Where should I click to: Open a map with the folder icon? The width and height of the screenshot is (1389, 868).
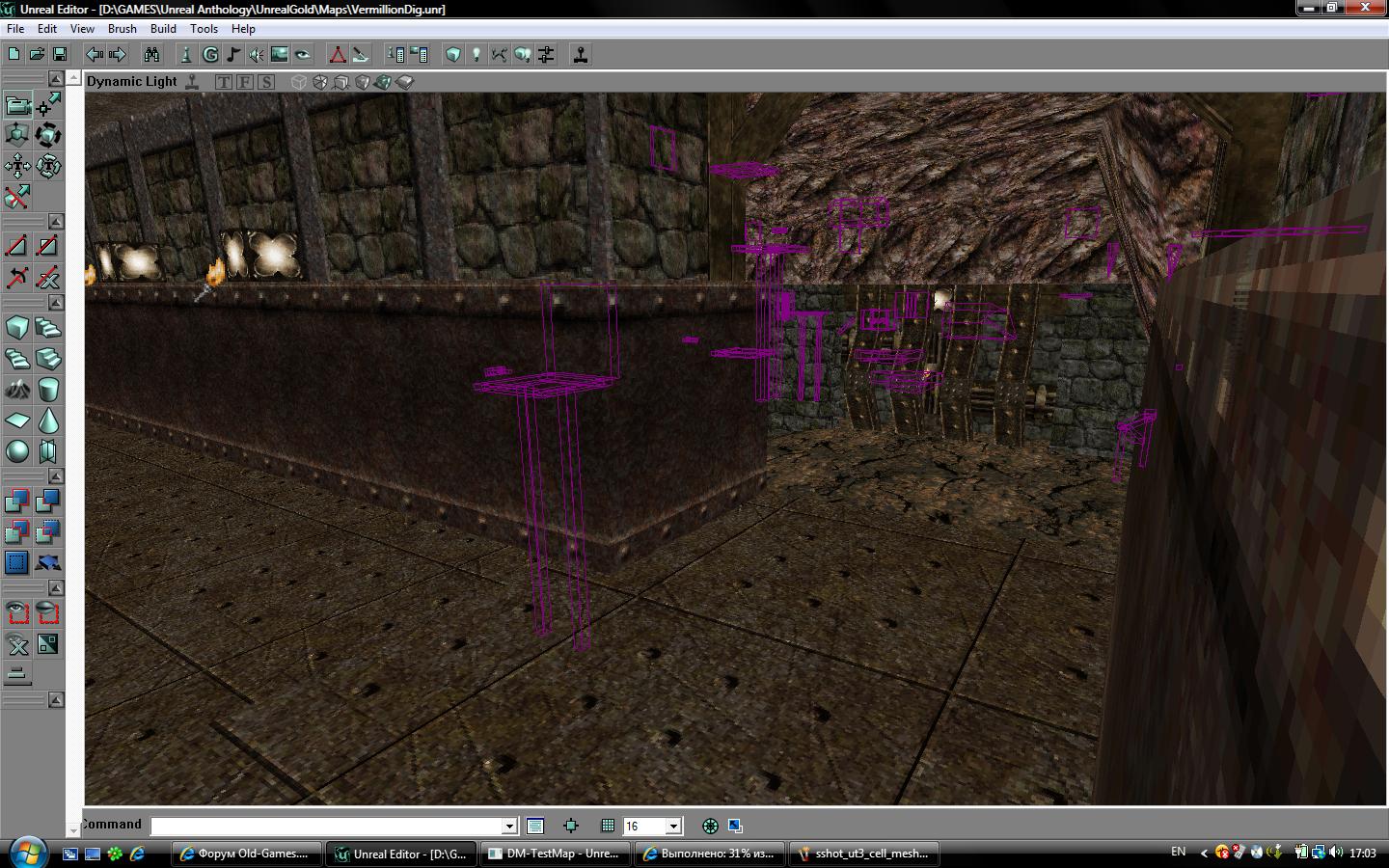point(37,55)
